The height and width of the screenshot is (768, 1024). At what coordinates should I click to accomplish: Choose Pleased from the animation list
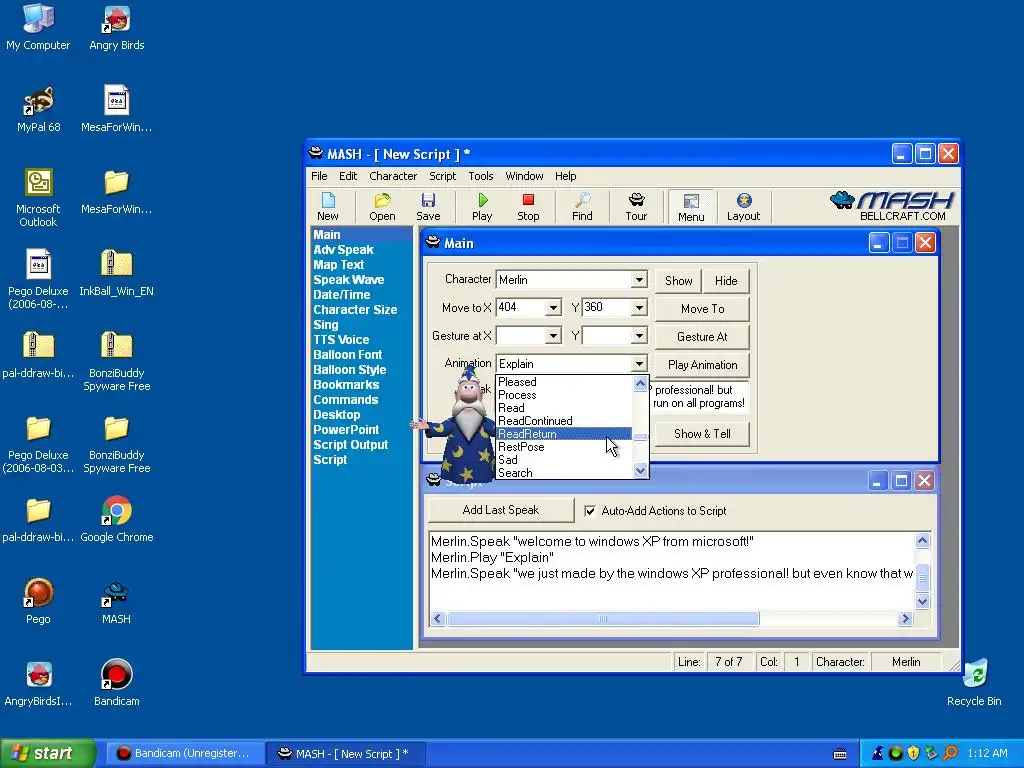pos(564,382)
